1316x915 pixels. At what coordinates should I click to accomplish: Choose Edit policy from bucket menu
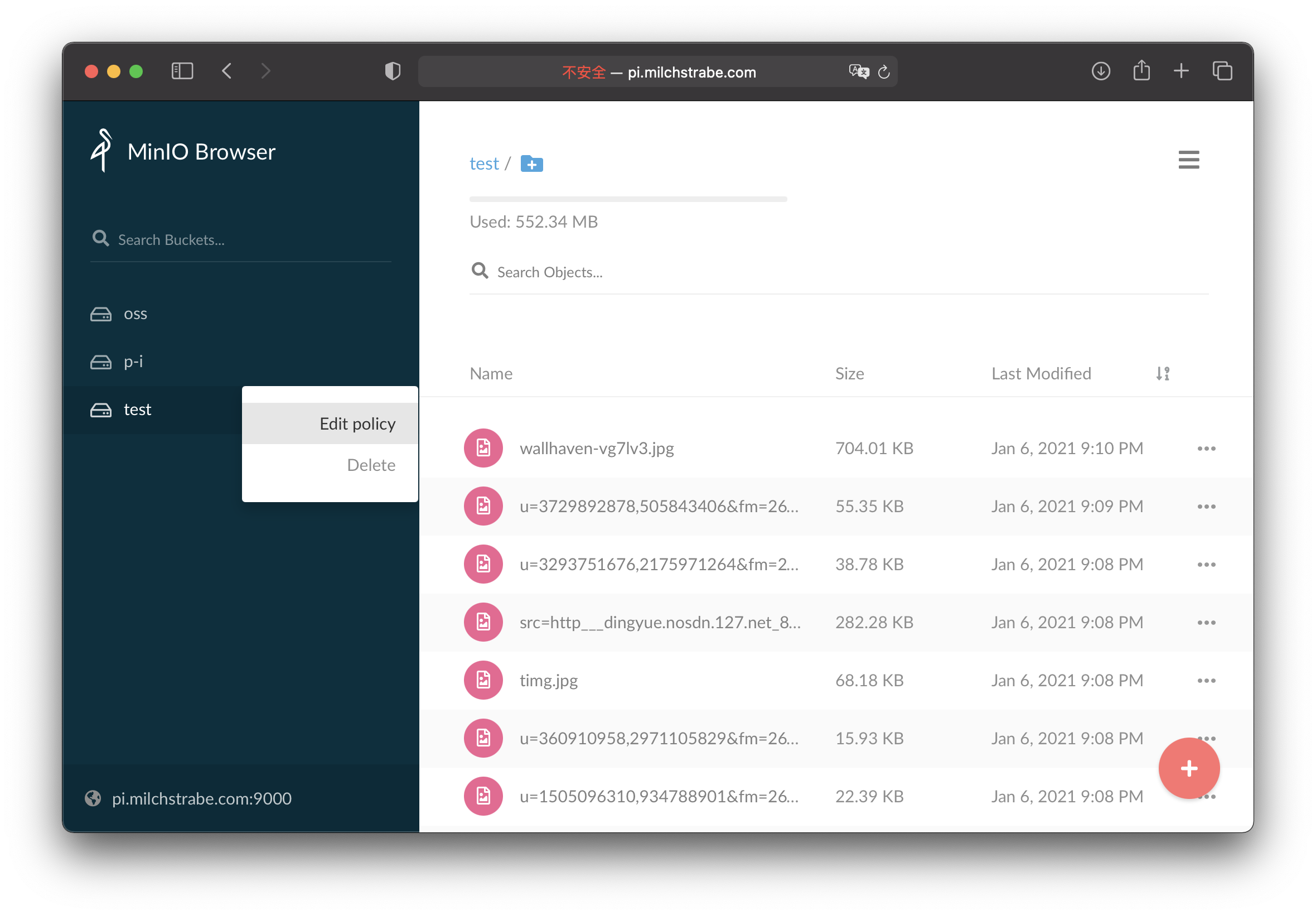tap(357, 423)
